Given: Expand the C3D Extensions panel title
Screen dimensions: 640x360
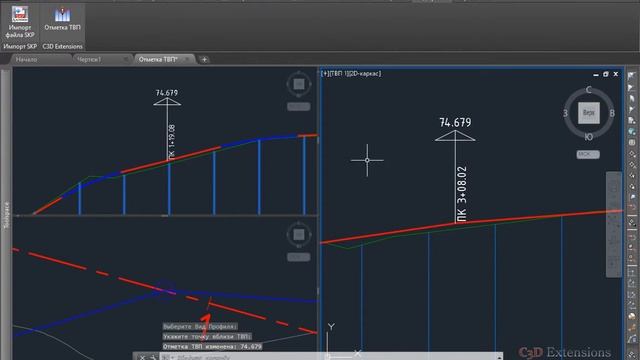Looking at the screenshot, I should click(62, 47).
